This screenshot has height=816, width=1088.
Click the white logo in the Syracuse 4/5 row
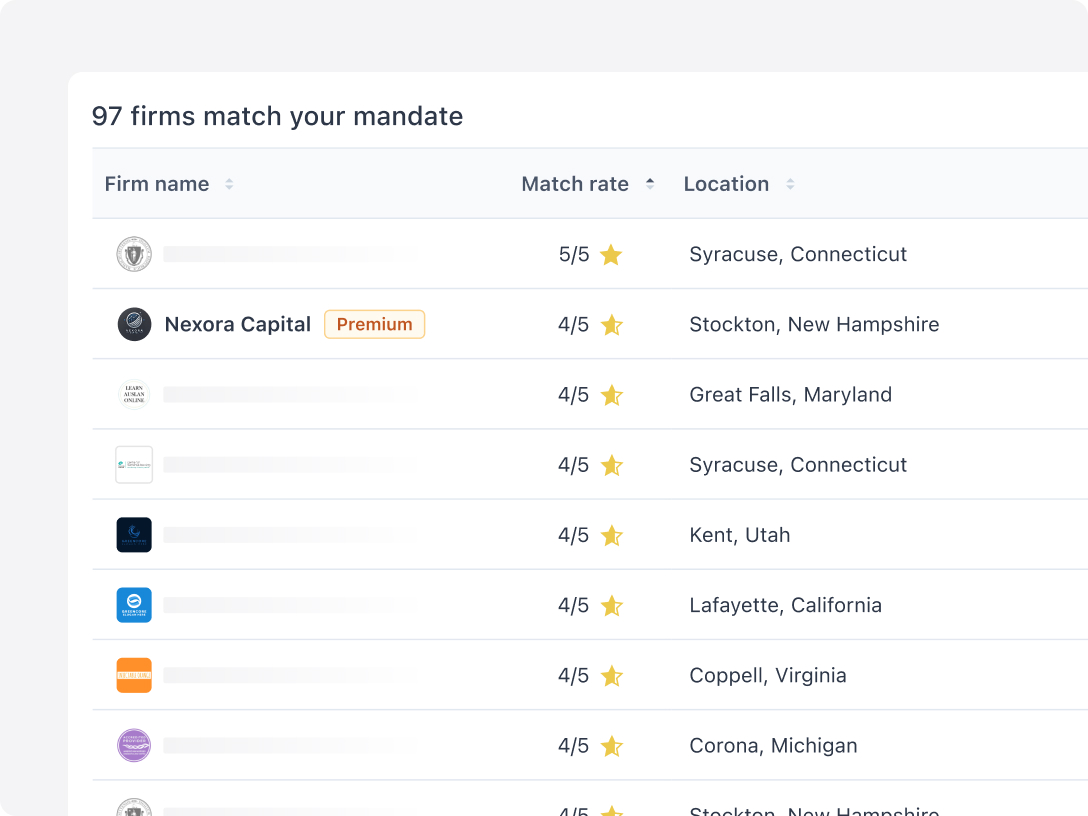click(134, 465)
